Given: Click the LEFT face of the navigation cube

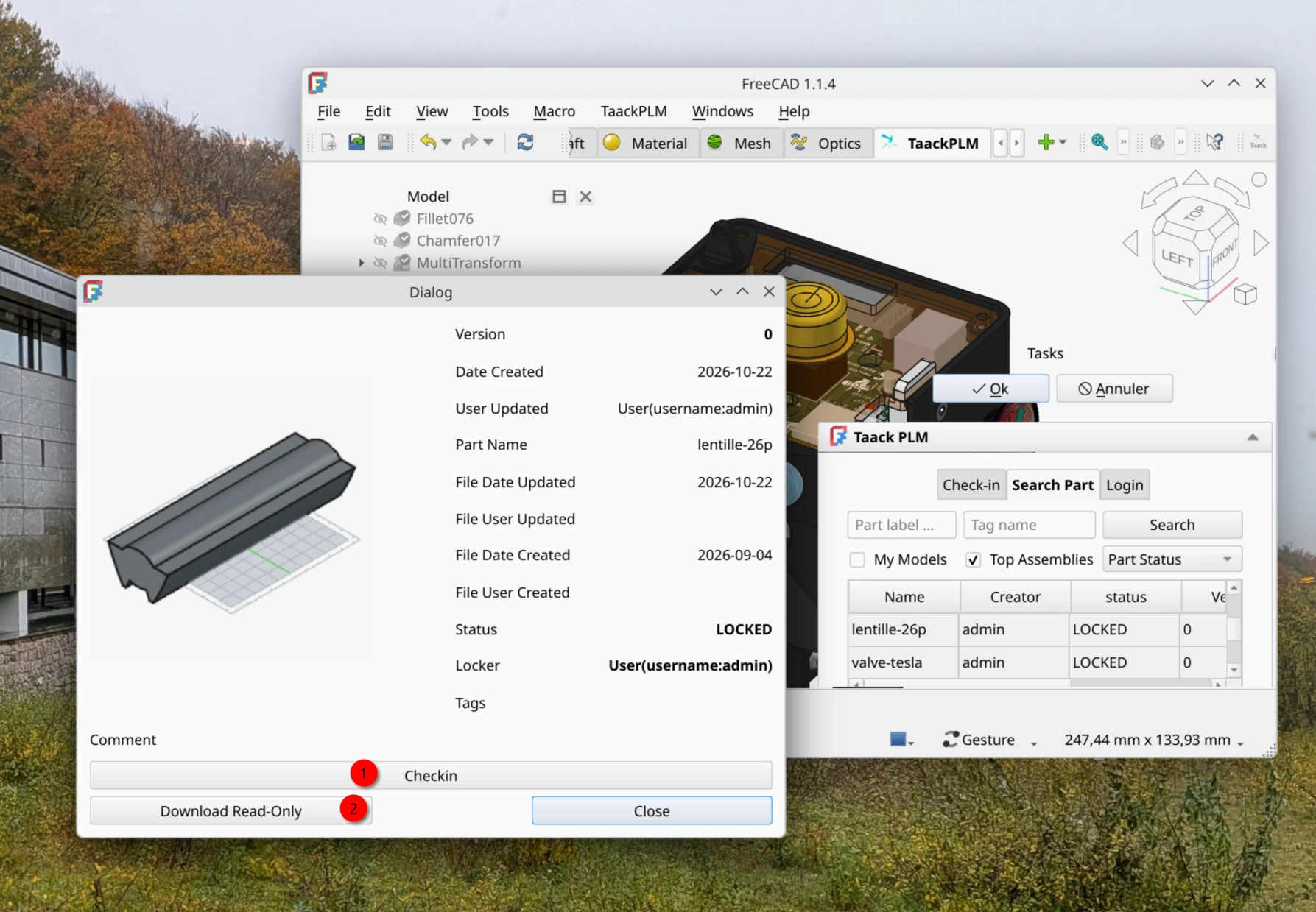Looking at the screenshot, I should [1177, 258].
